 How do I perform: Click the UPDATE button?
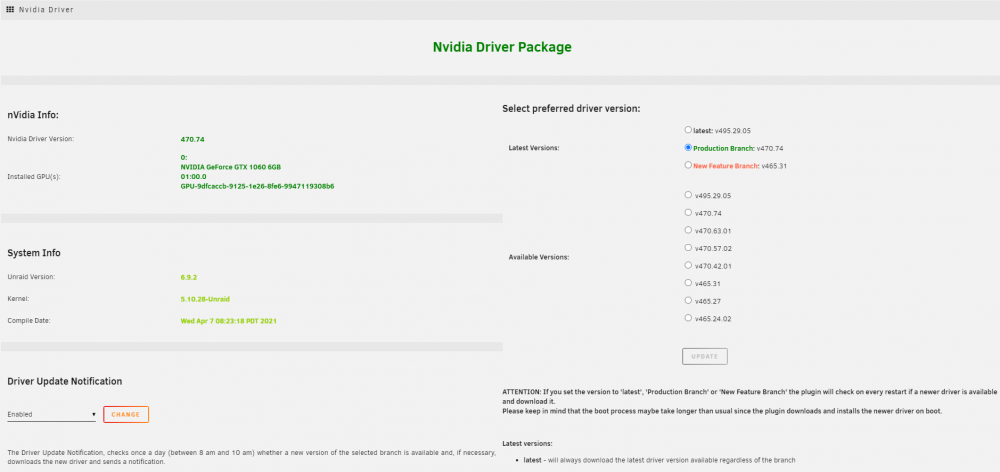coord(705,357)
